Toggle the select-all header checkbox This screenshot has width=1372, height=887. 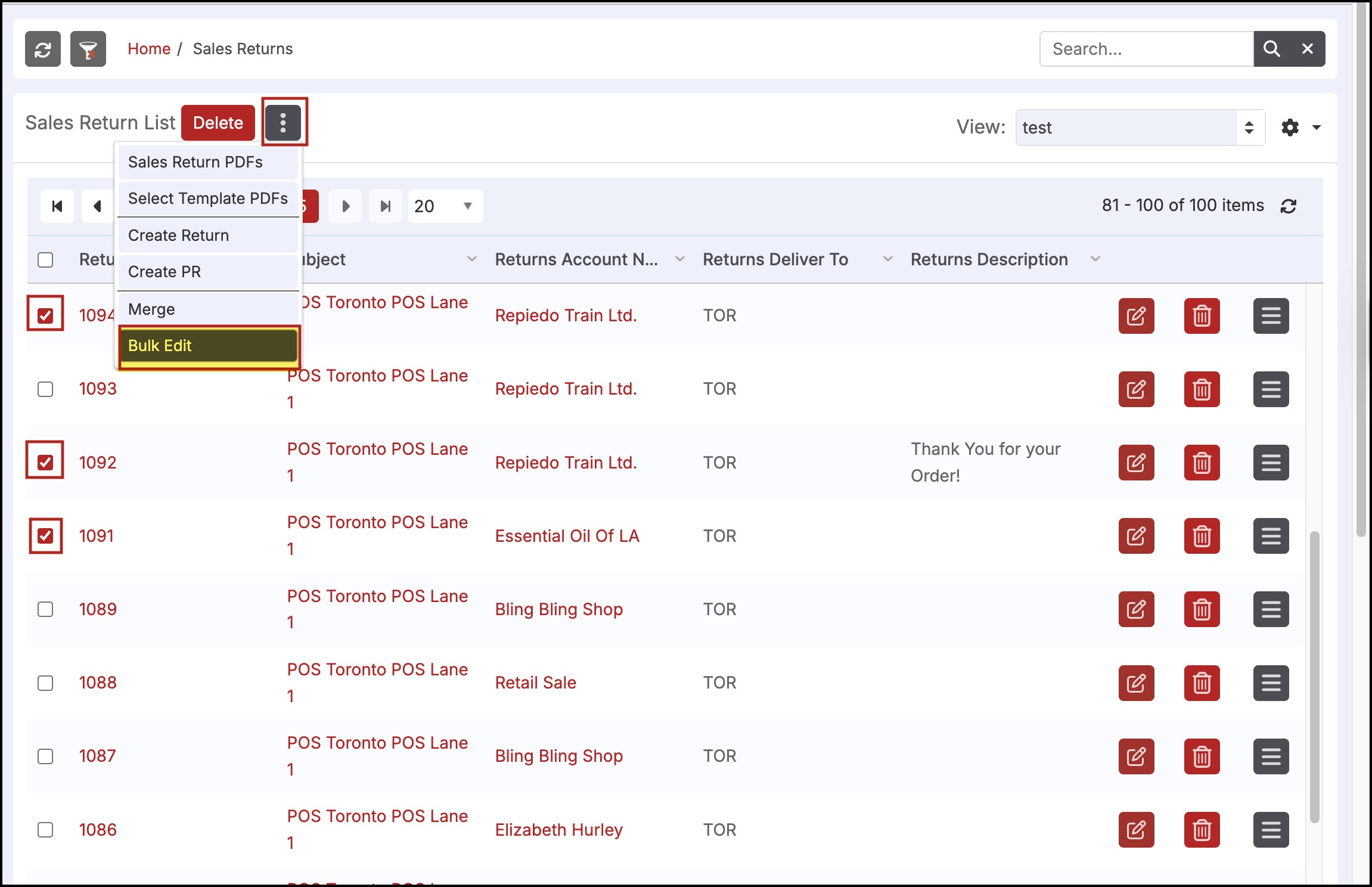click(45, 260)
